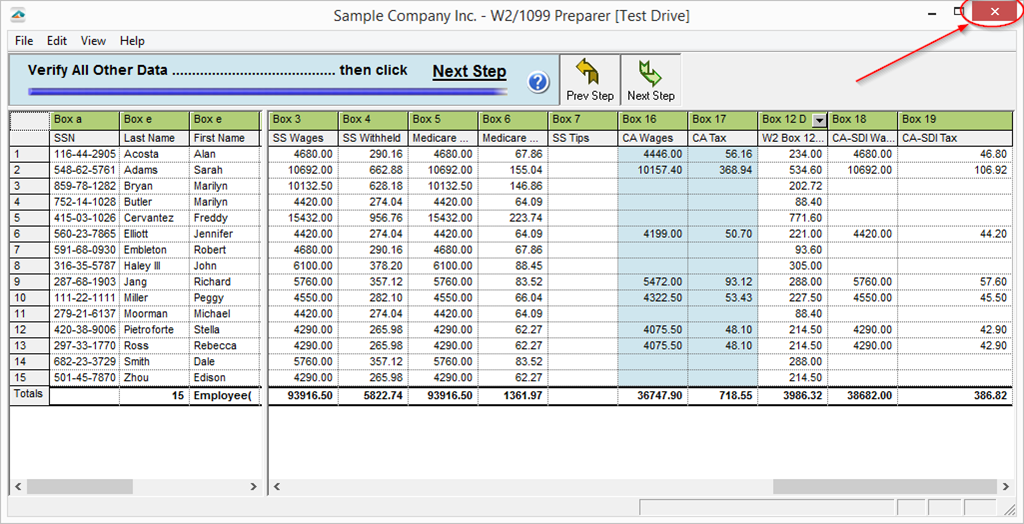
Task: Minimize the W2/1099 Preparer window
Action: (932, 14)
